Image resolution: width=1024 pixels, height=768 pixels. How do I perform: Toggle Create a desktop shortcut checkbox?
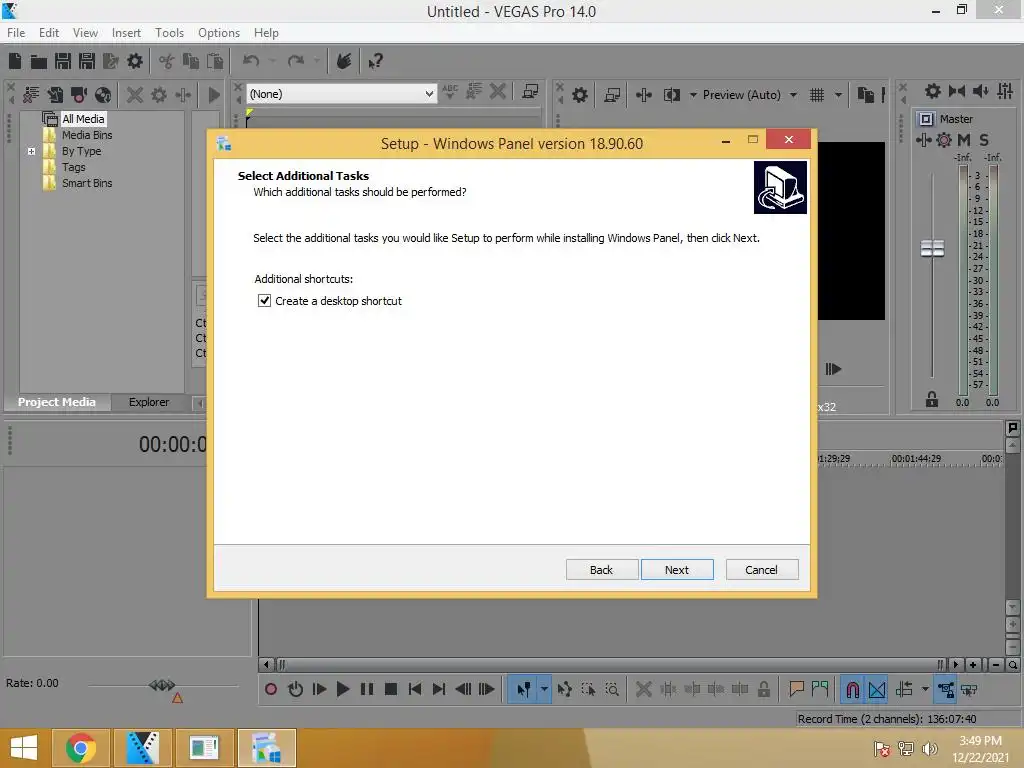coord(264,300)
